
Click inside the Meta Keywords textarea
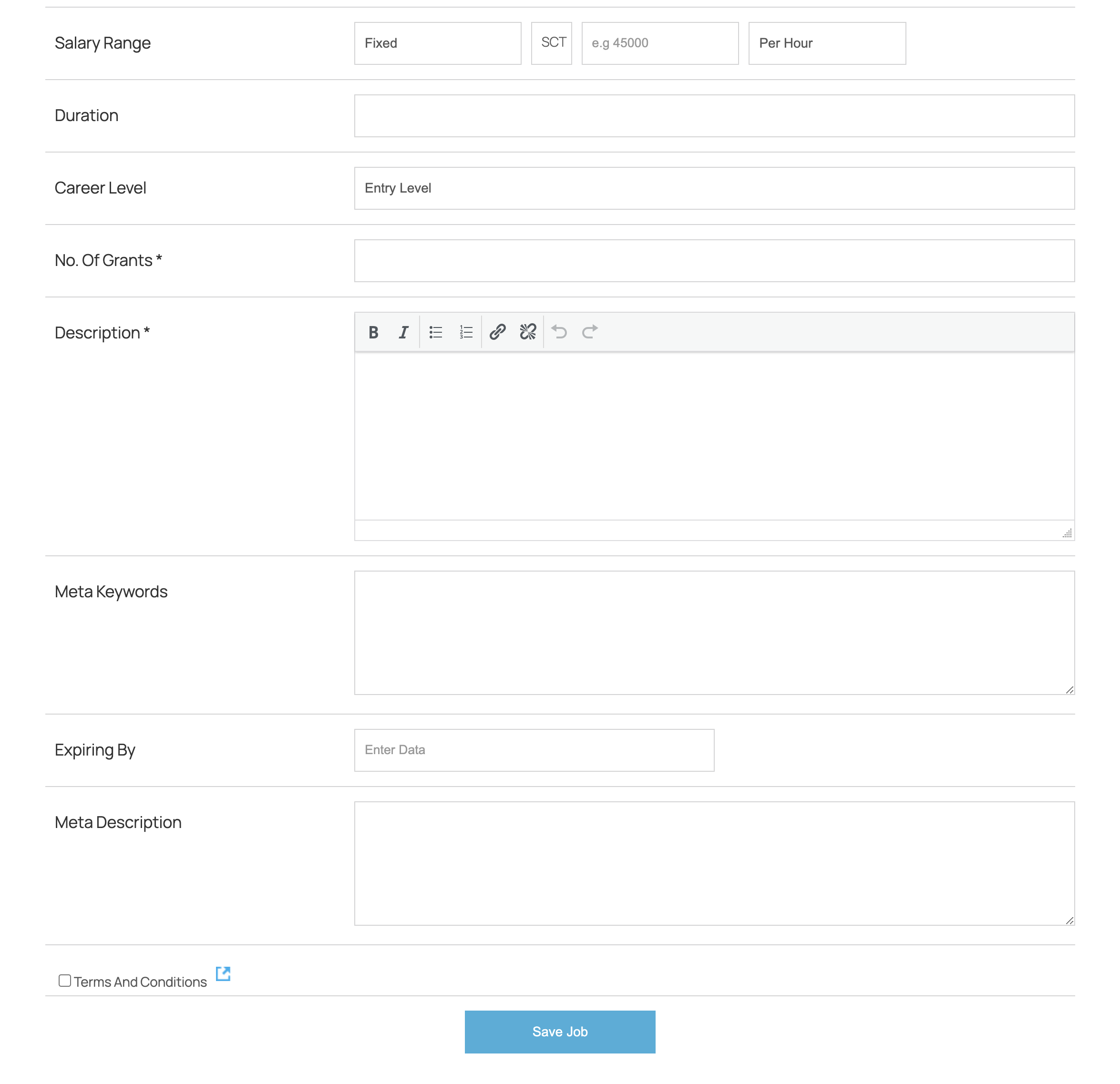coord(714,633)
